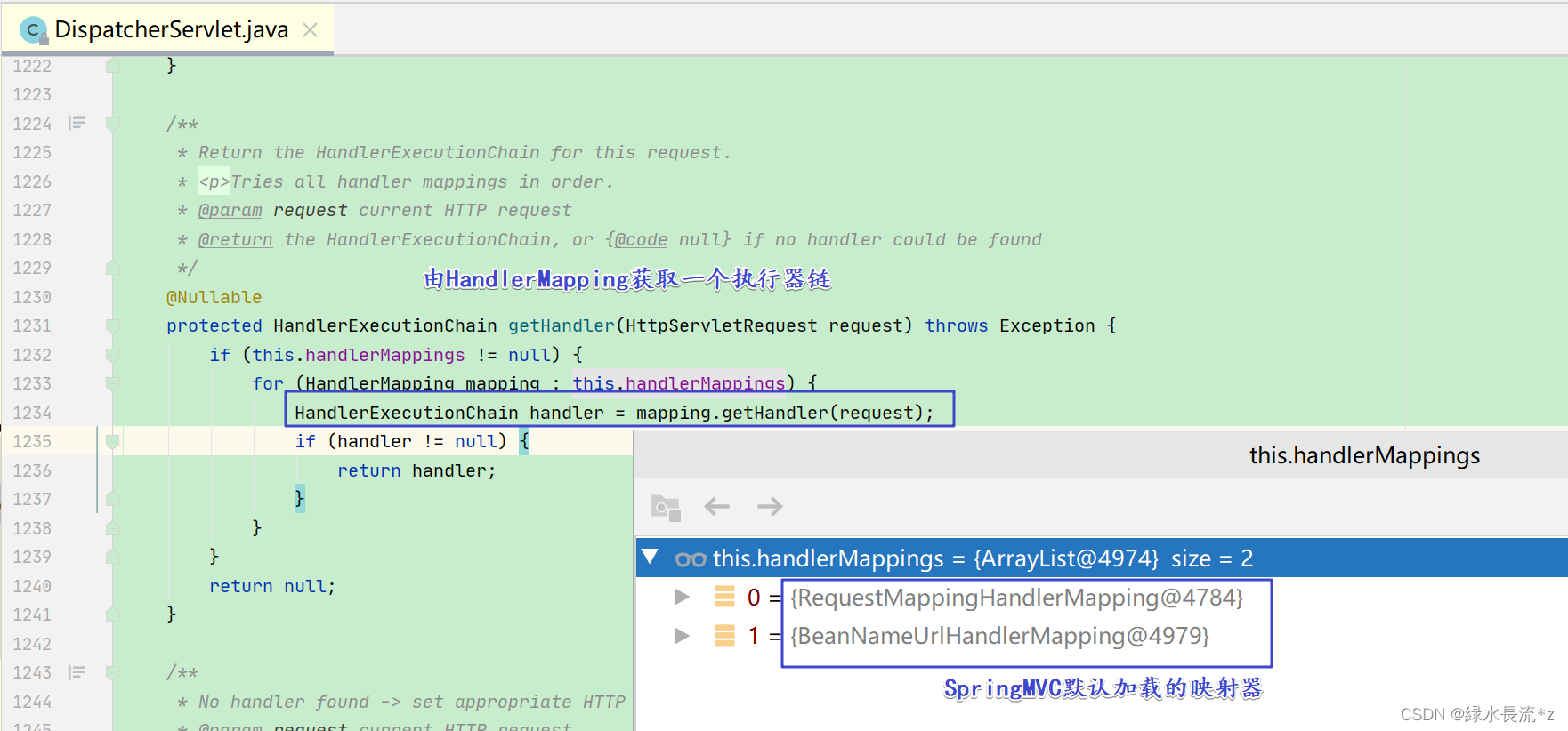Click the this.handlerMappings popup title
The image size is (1568, 731).
(1364, 455)
